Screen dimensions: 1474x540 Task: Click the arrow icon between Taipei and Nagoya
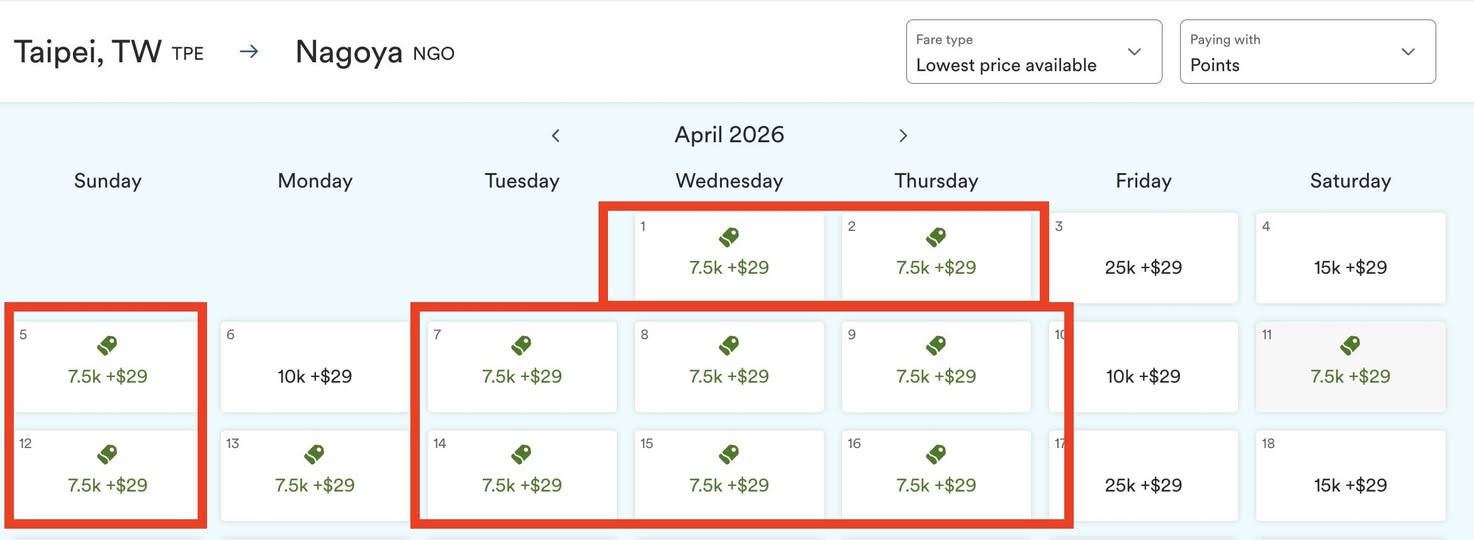(x=249, y=52)
